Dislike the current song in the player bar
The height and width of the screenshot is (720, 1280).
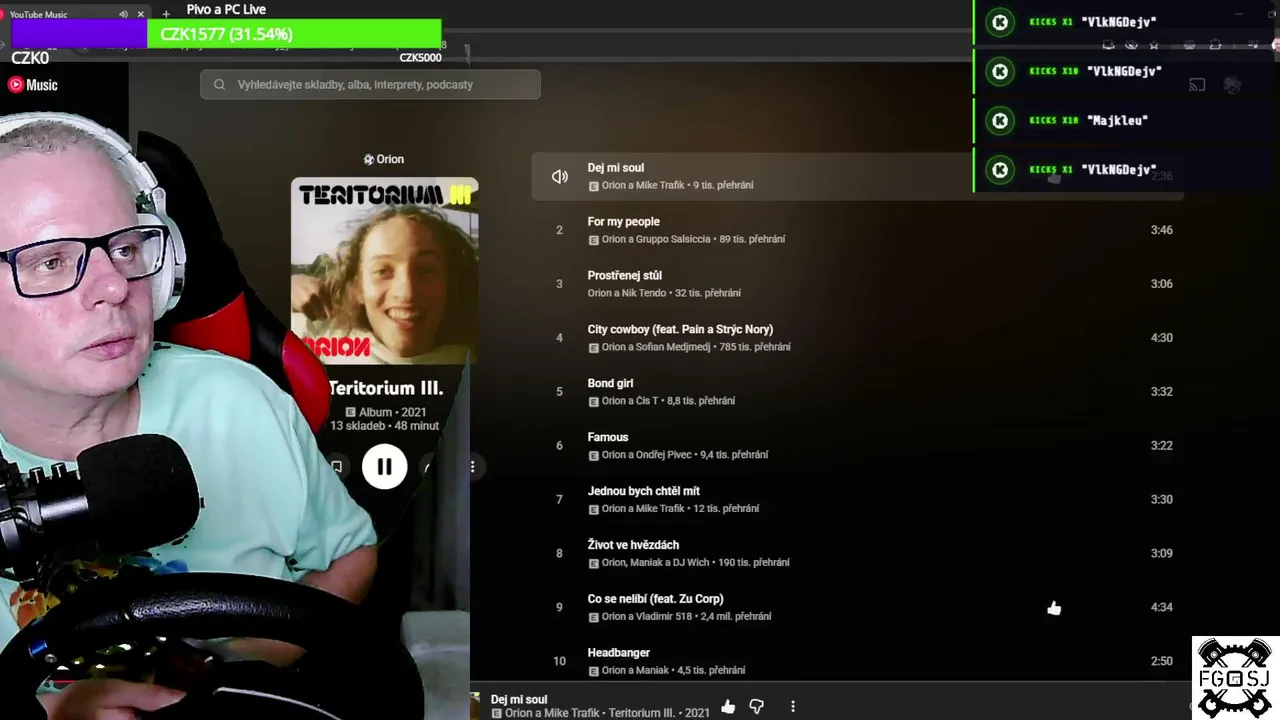tap(757, 707)
